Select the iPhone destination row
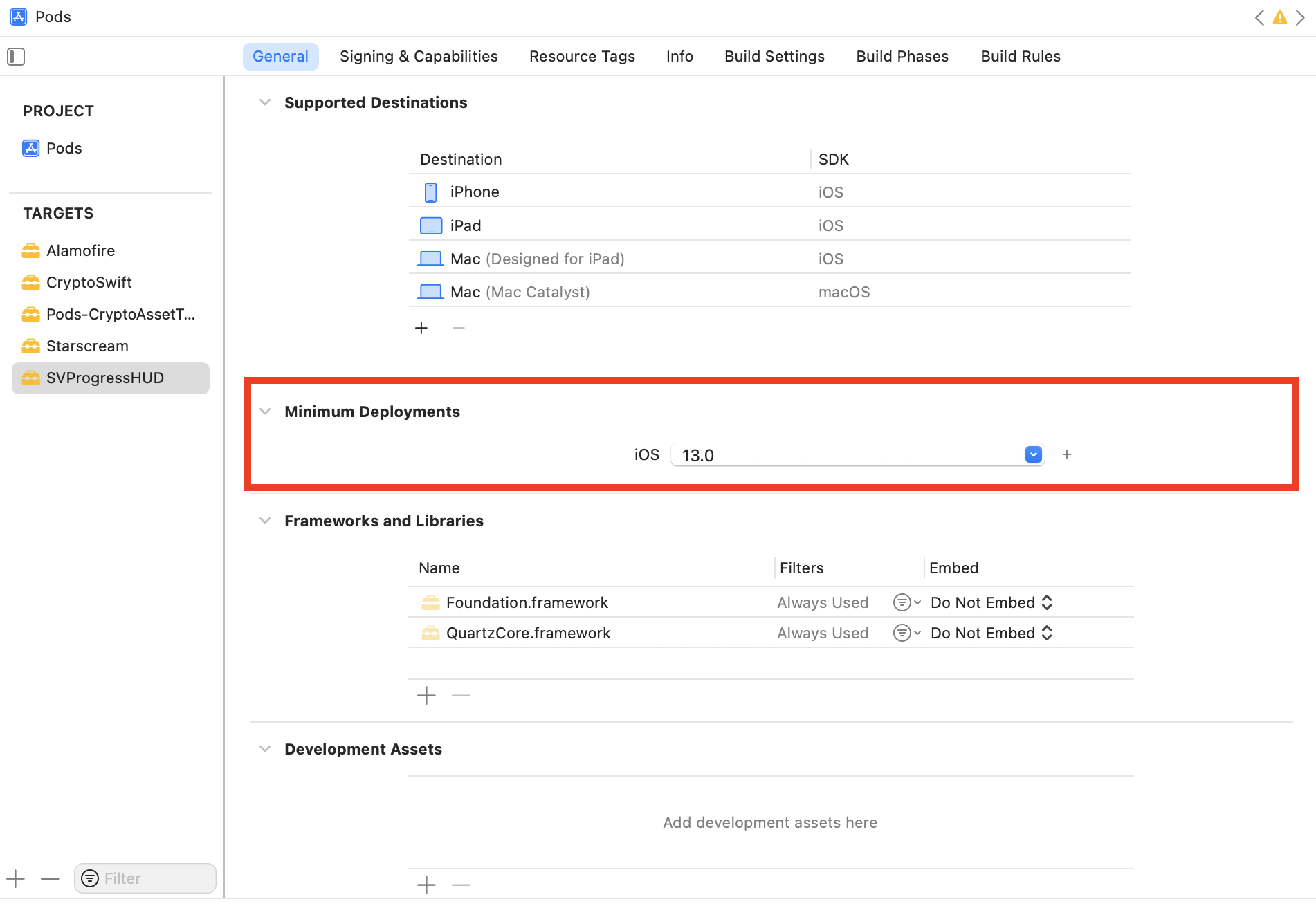Viewport: 1316px width, 906px height. (769, 192)
